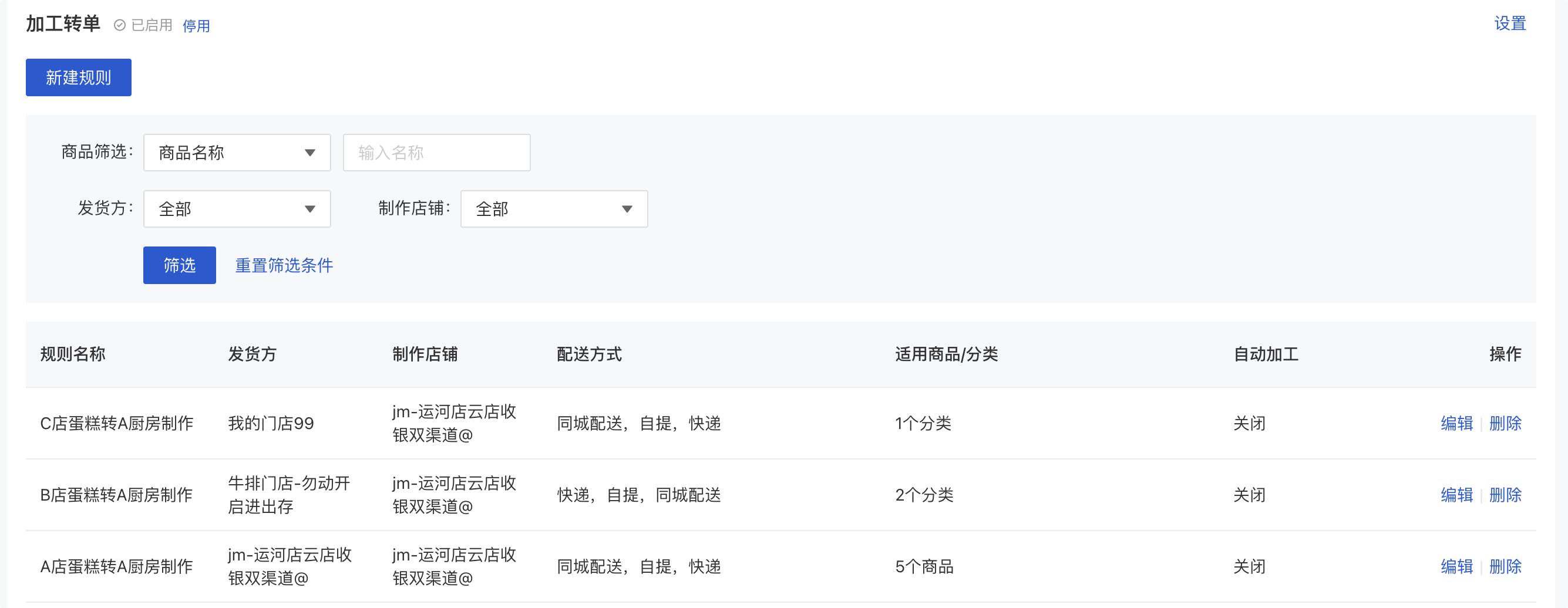Edit the A店蛋糕转A厨房制作 rule
1568x608 pixels.
[1456, 567]
